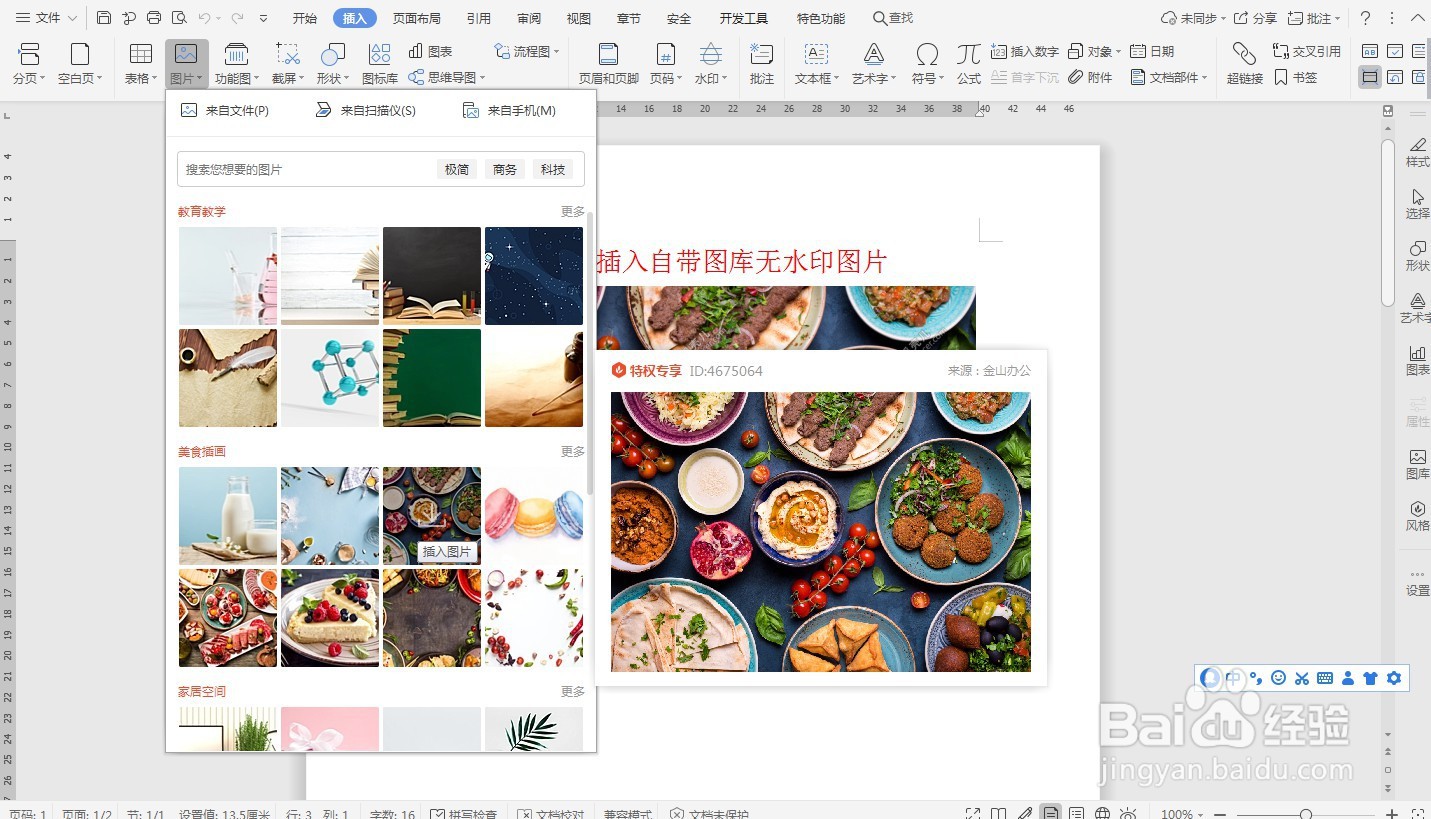Open the Icon Library (图标库)
The width and height of the screenshot is (1431, 819).
pos(380,63)
